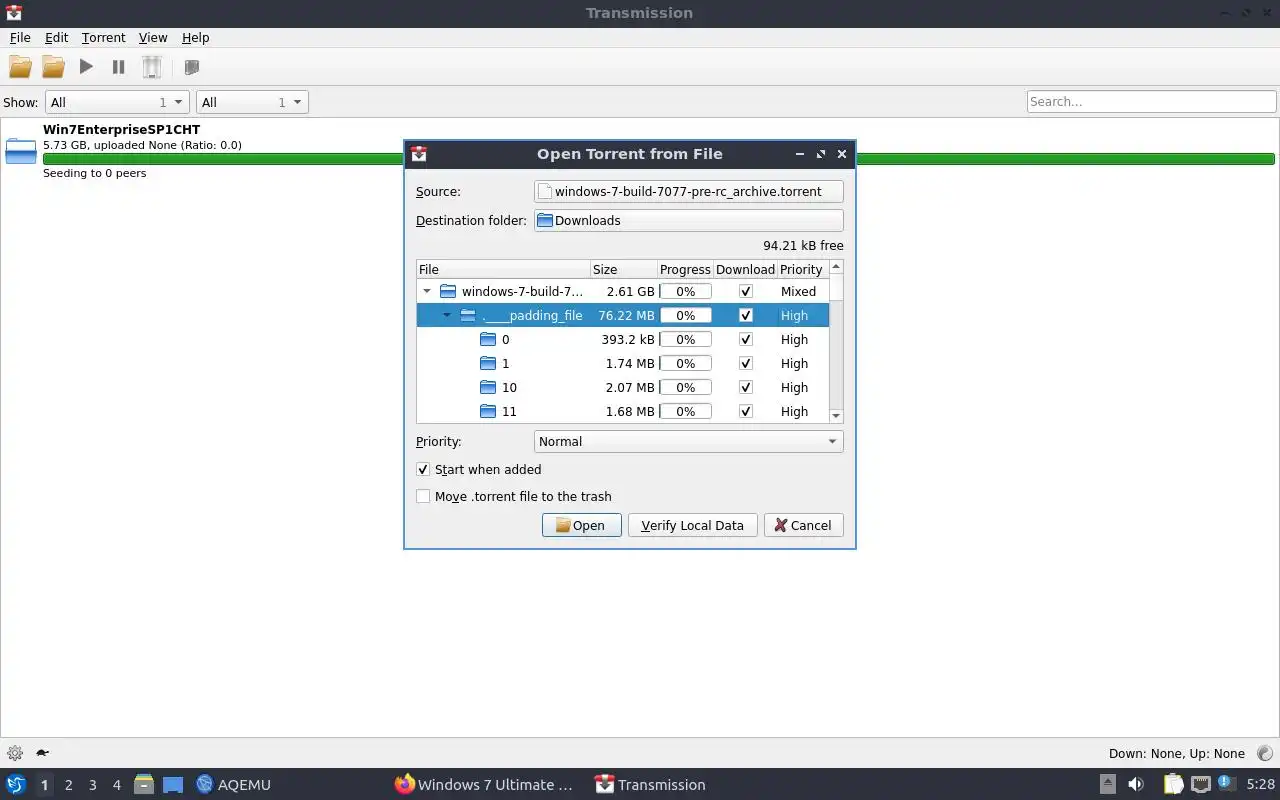Collapse the windows-7-build tree node
This screenshot has height=800, width=1280.
(x=427, y=291)
